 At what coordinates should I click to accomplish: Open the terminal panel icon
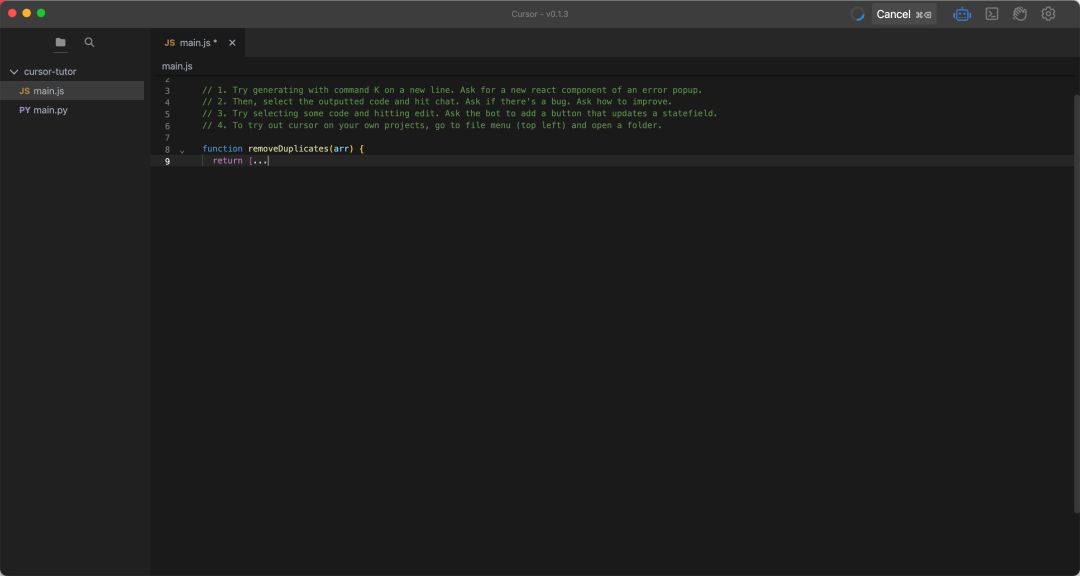[992, 14]
